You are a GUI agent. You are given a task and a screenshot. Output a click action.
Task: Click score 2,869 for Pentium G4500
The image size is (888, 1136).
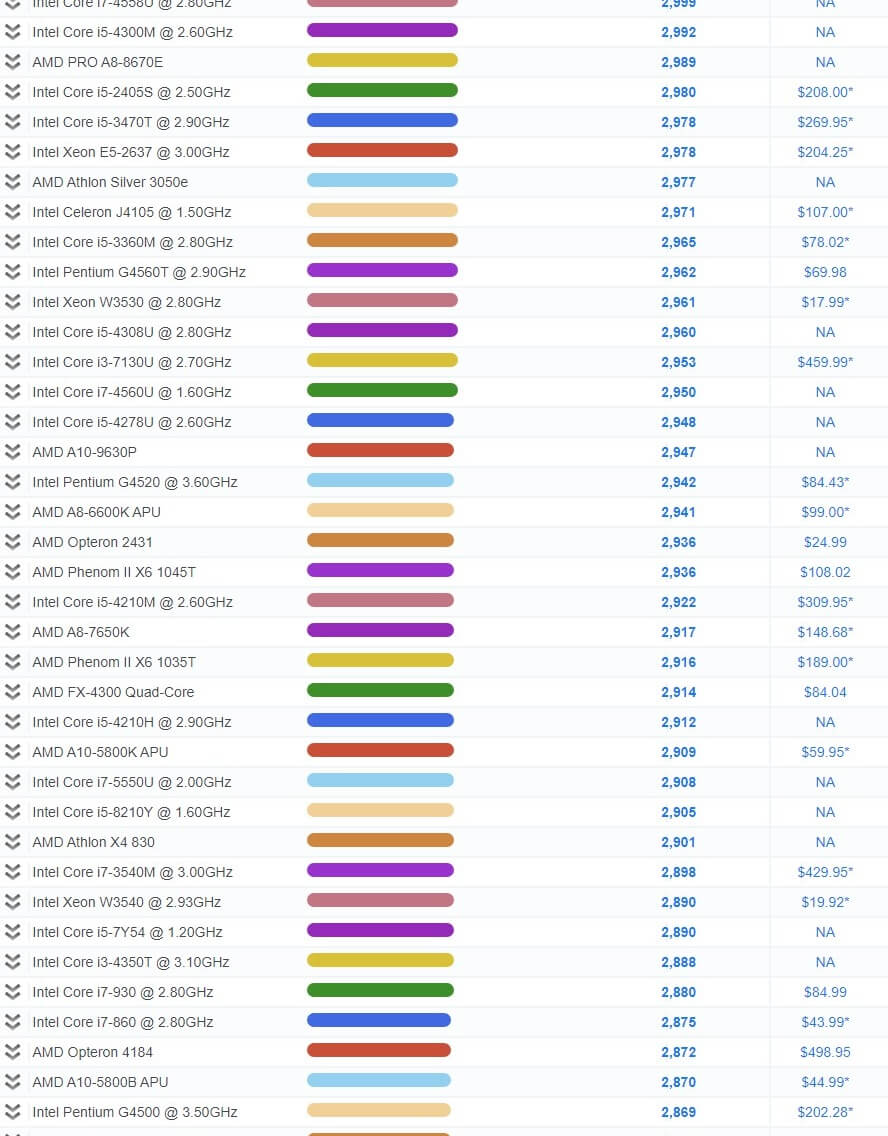click(678, 1112)
